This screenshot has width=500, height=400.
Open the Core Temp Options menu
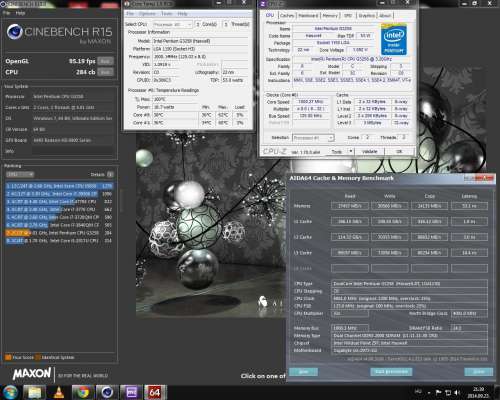click(x=147, y=14)
